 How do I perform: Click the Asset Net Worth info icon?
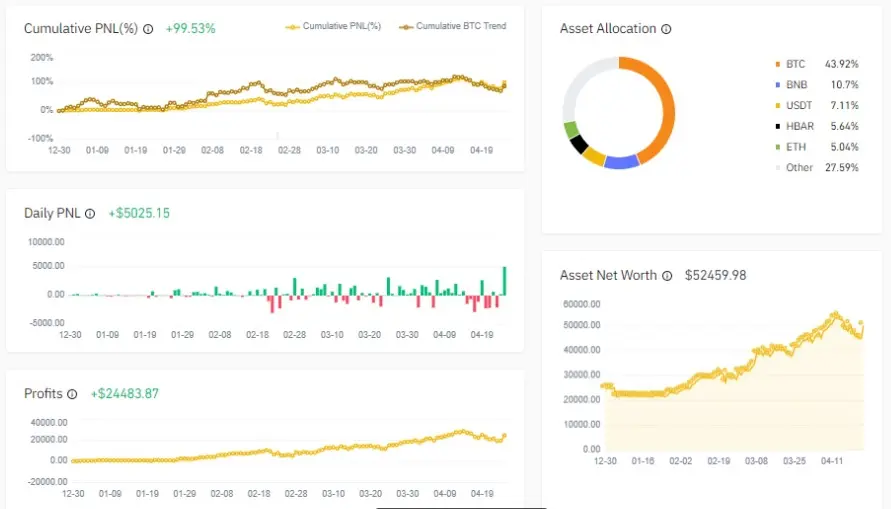[667, 276]
